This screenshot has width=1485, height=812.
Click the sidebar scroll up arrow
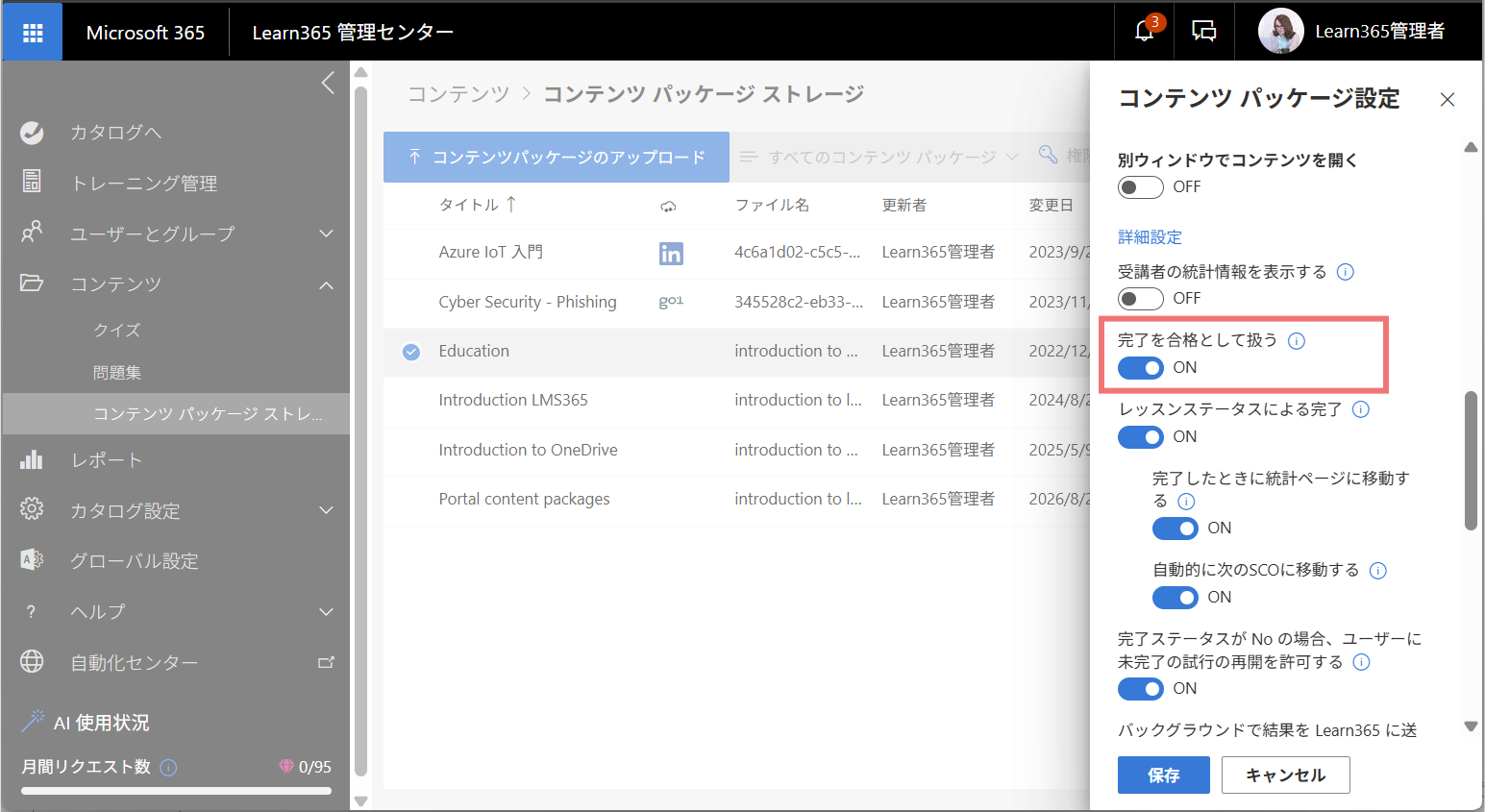(x=360, y=72)
